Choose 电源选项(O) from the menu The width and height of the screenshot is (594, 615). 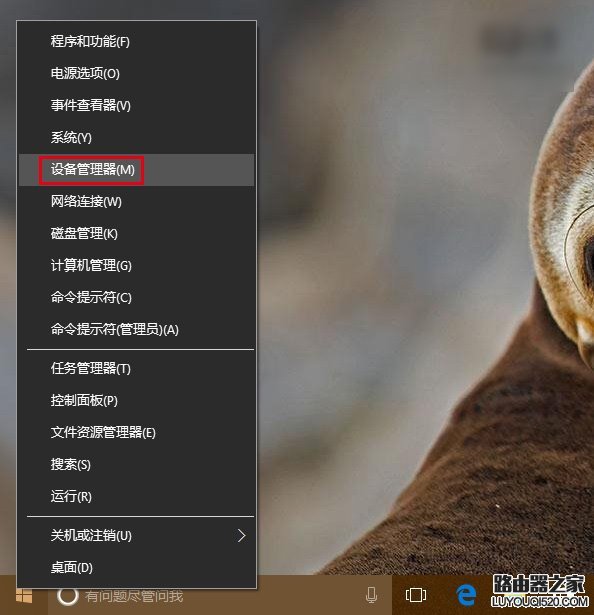(x=137, y=73)
